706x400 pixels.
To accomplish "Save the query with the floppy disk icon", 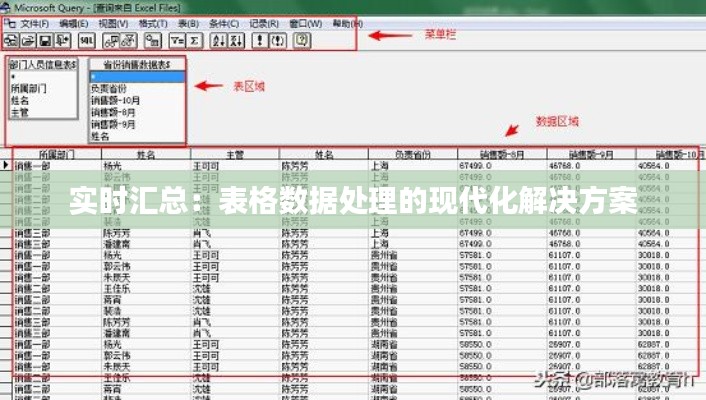I will (45, 41).
